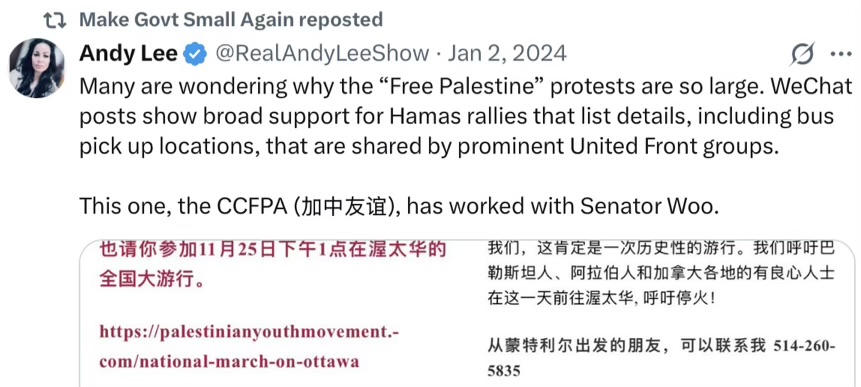Click the line starting with This one, the CCFPA

[399, 206]
